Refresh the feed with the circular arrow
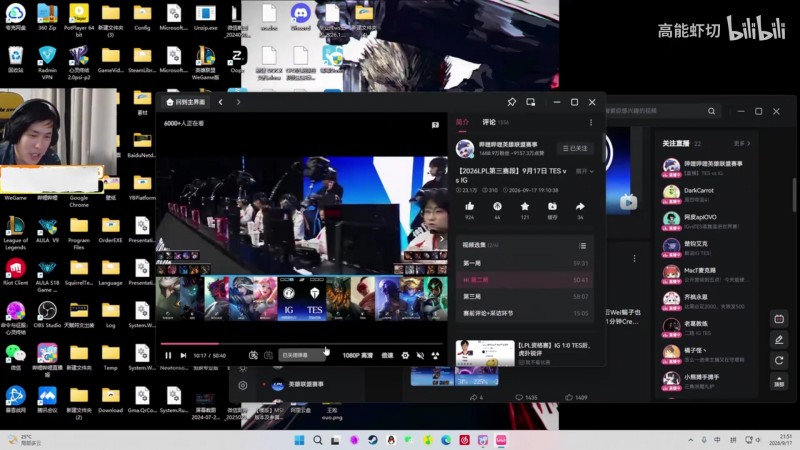 click(x=779, y=361)
